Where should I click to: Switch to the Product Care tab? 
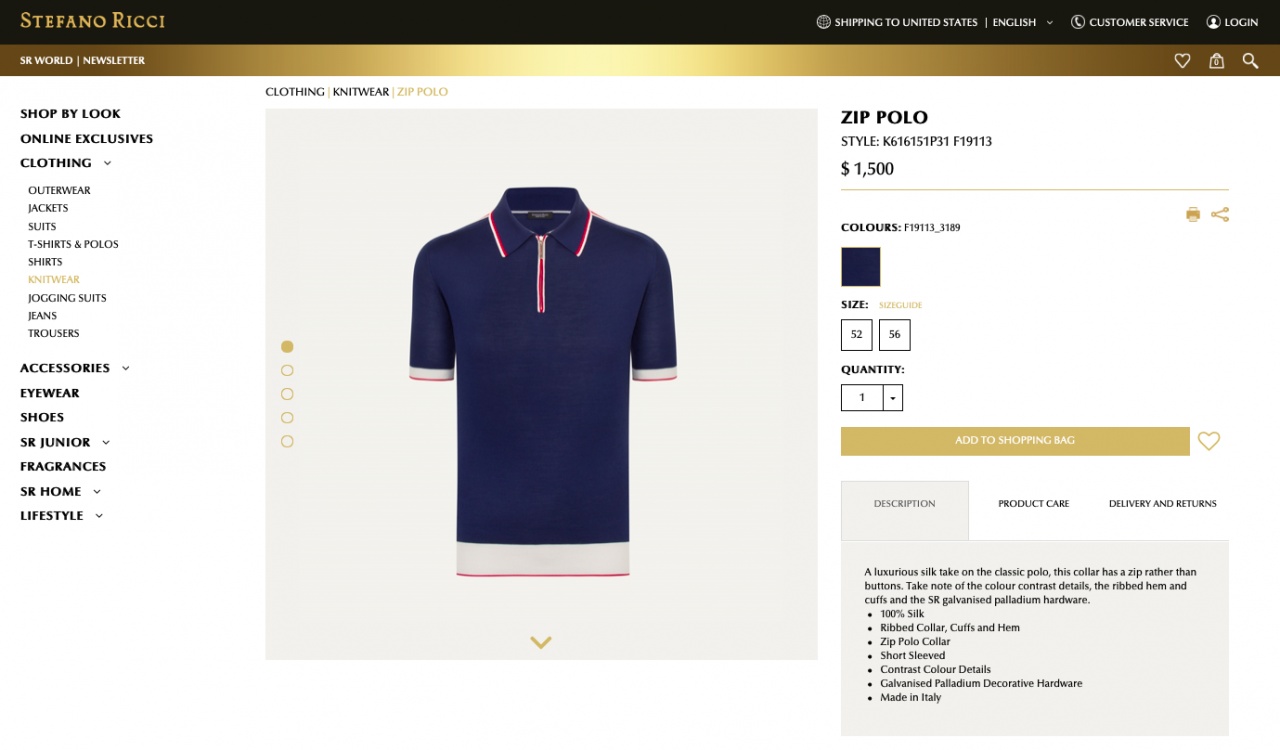1033,504
